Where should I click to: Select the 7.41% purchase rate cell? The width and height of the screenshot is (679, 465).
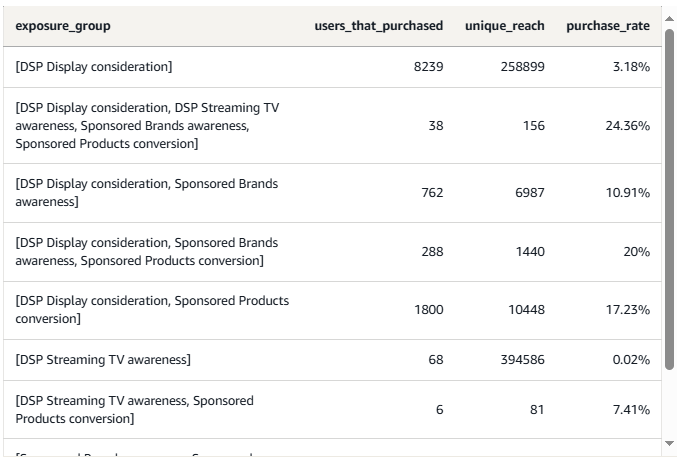pos(630,409)
